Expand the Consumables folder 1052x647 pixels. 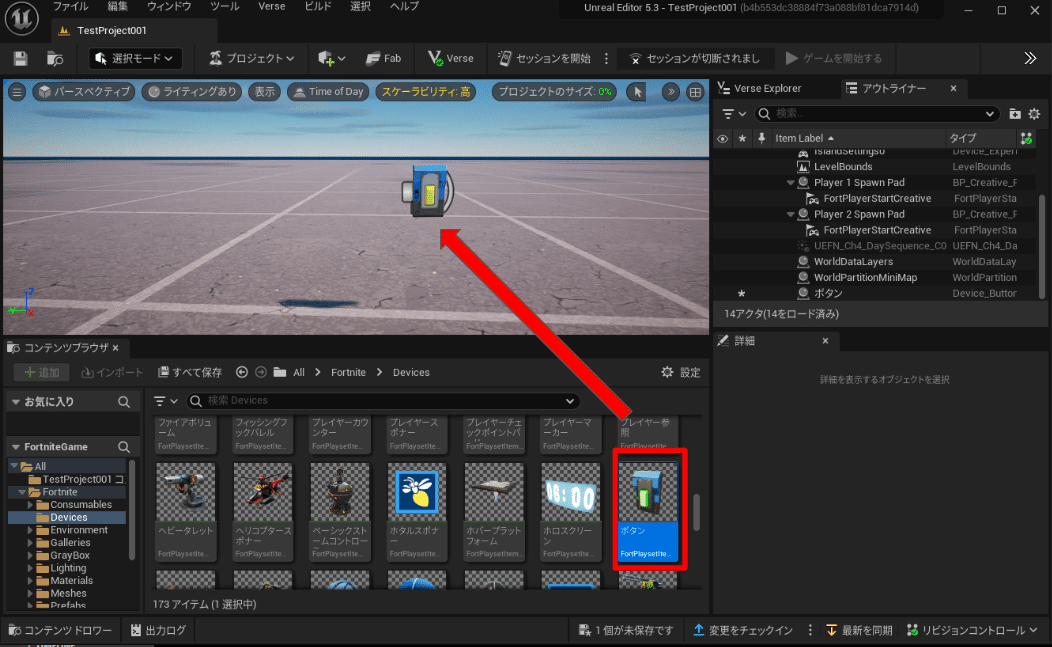click(30, 505)
